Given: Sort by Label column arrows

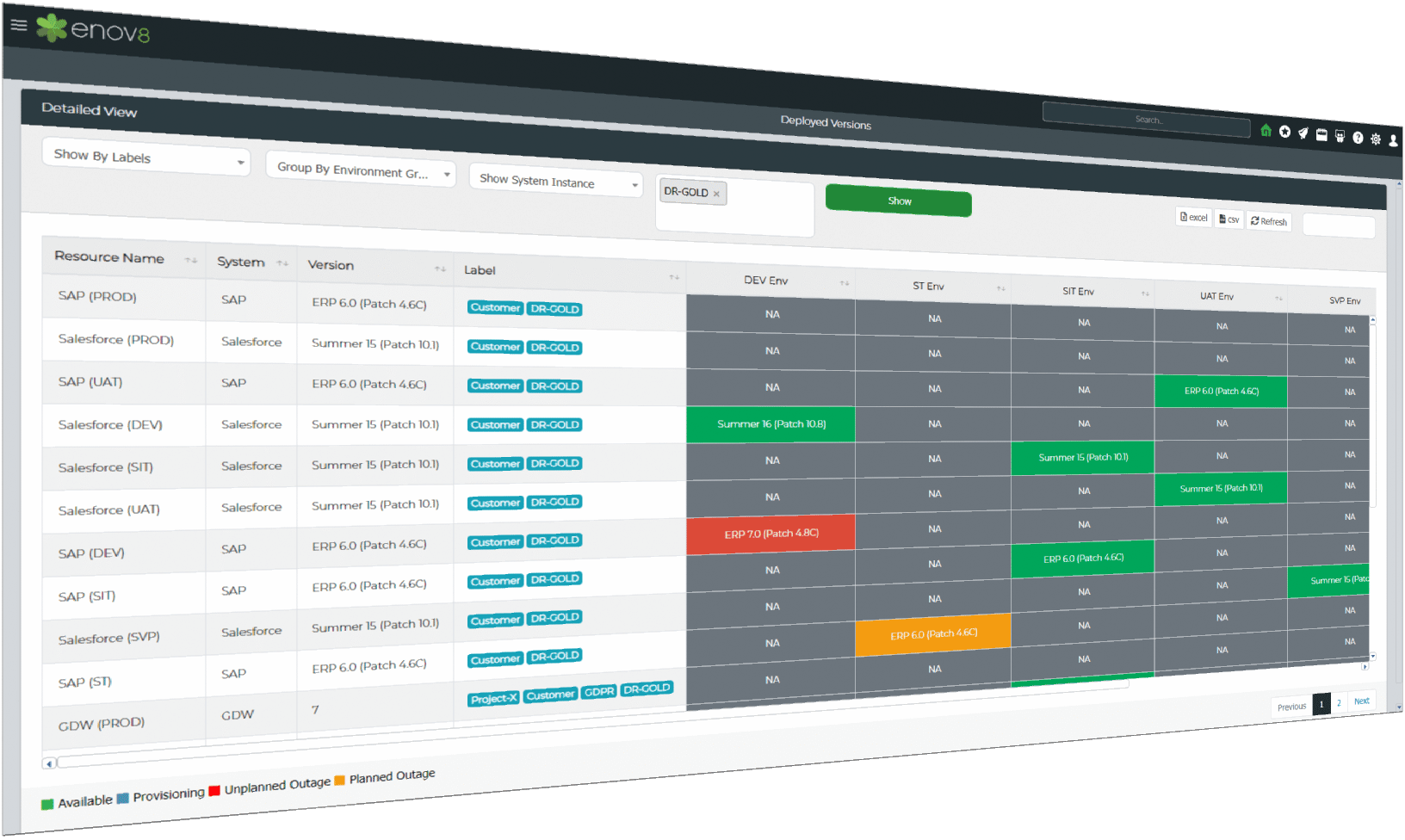Looking at the screenshot, I should coord(674,276).
